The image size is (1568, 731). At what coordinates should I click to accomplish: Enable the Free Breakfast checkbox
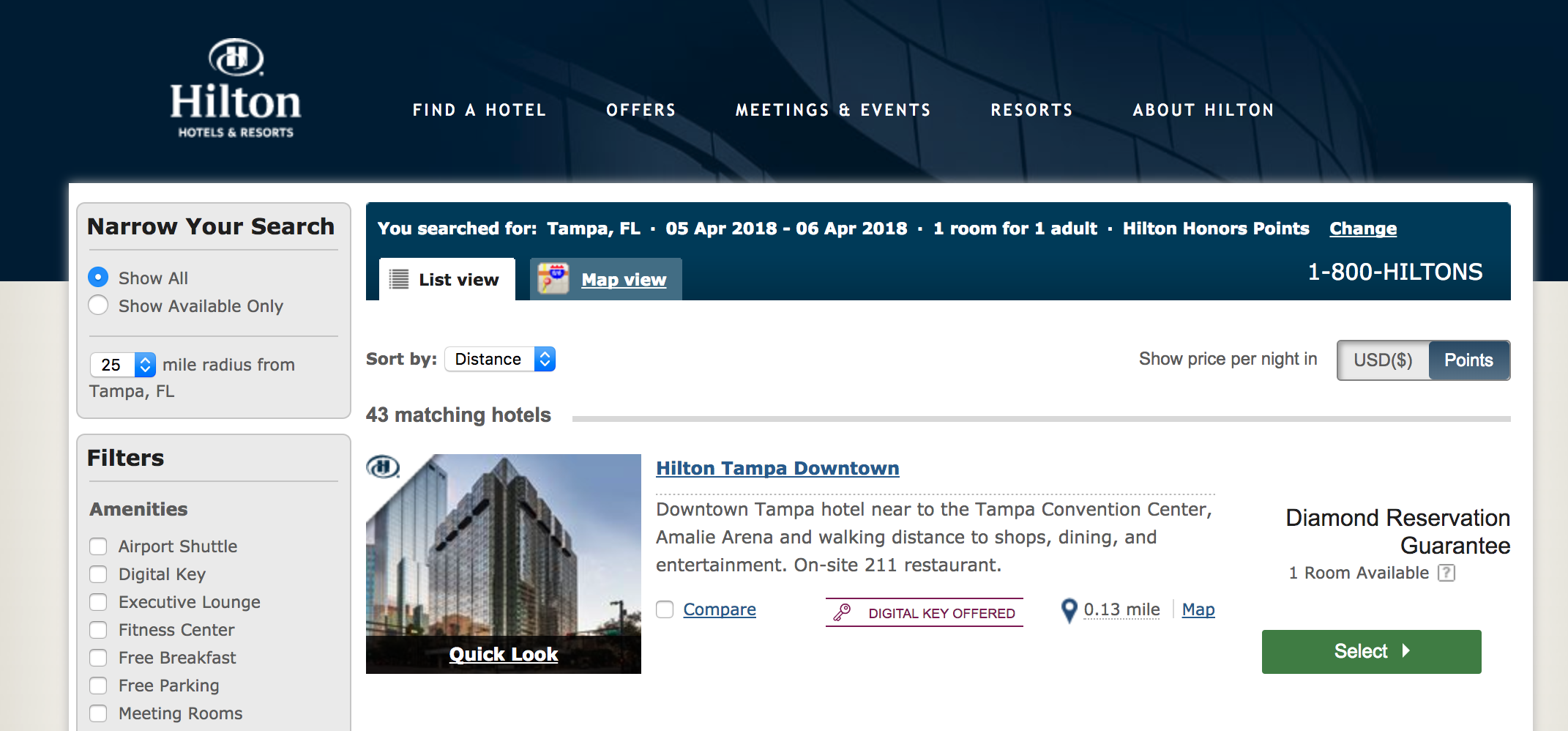pos(98,658)
